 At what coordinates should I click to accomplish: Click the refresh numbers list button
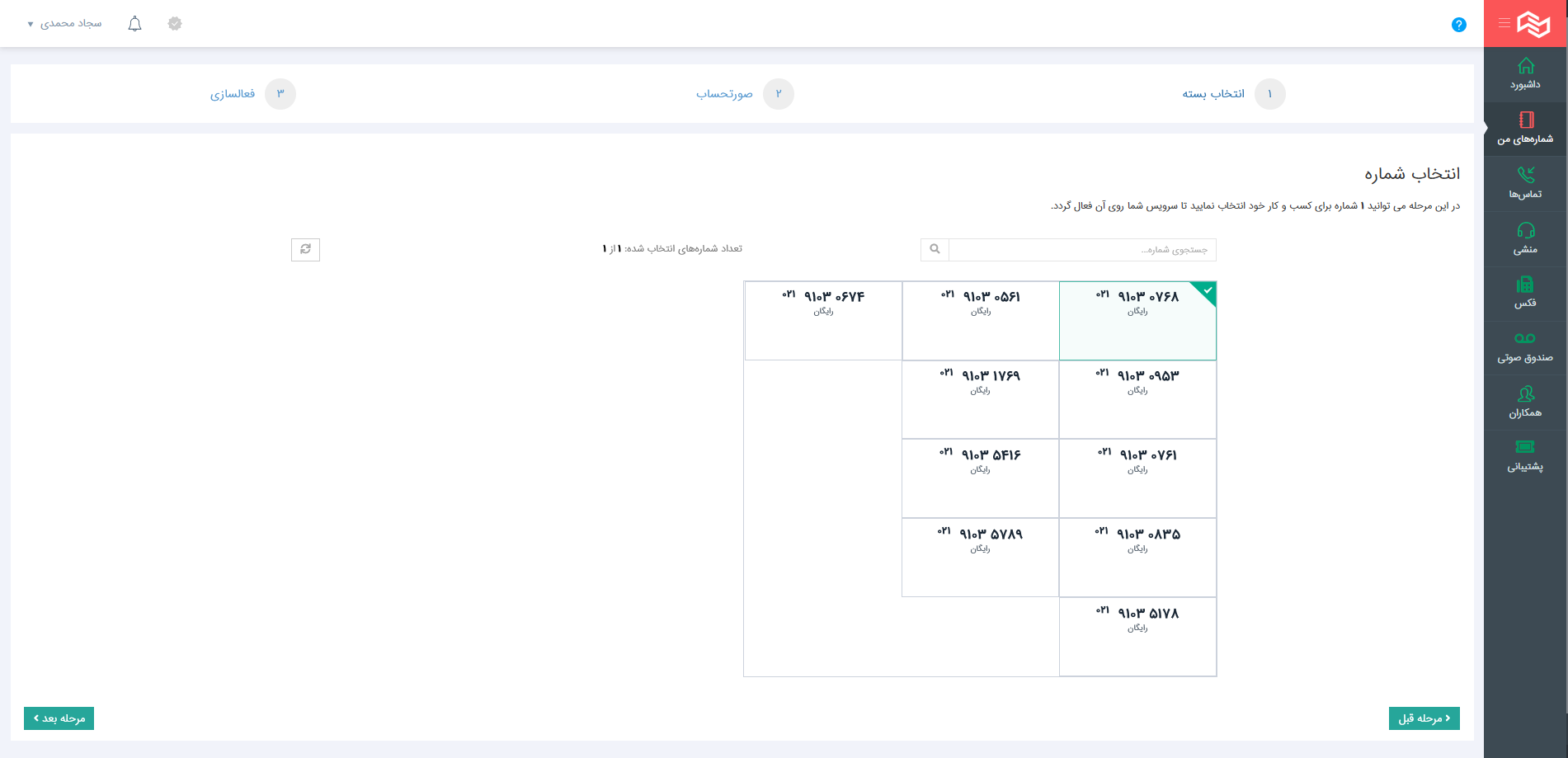point(305,249)
